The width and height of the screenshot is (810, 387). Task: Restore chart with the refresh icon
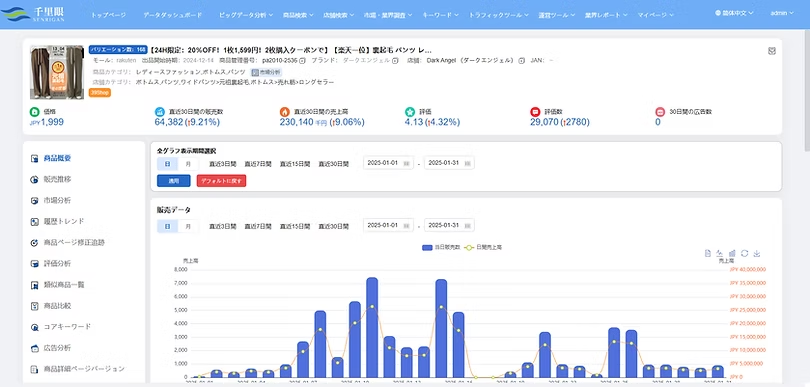744,253
